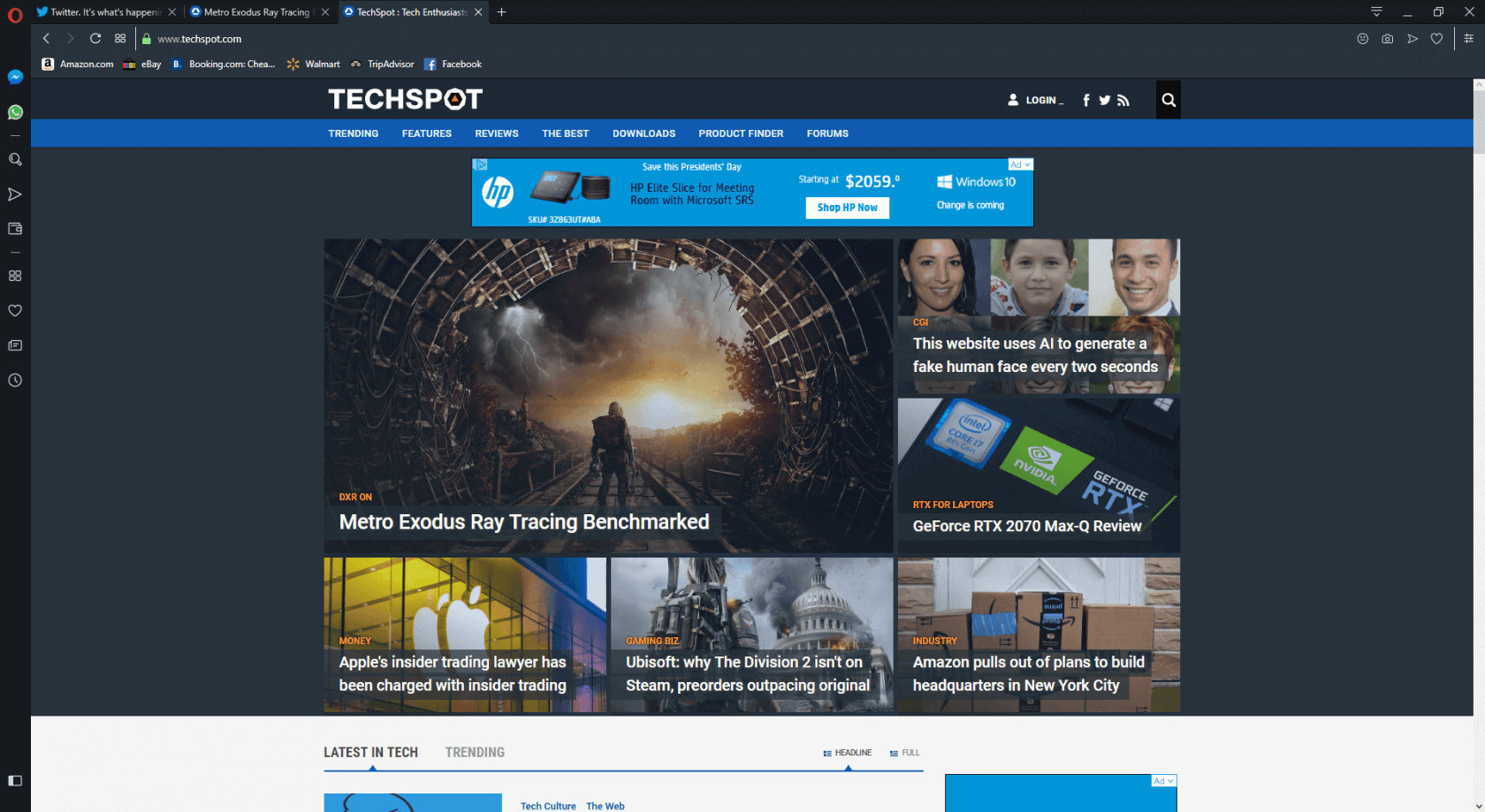The width and height of the screenshot is (1485, 812).
Task: Open History clock in the sidebar
Action: (x=15, y=381)
